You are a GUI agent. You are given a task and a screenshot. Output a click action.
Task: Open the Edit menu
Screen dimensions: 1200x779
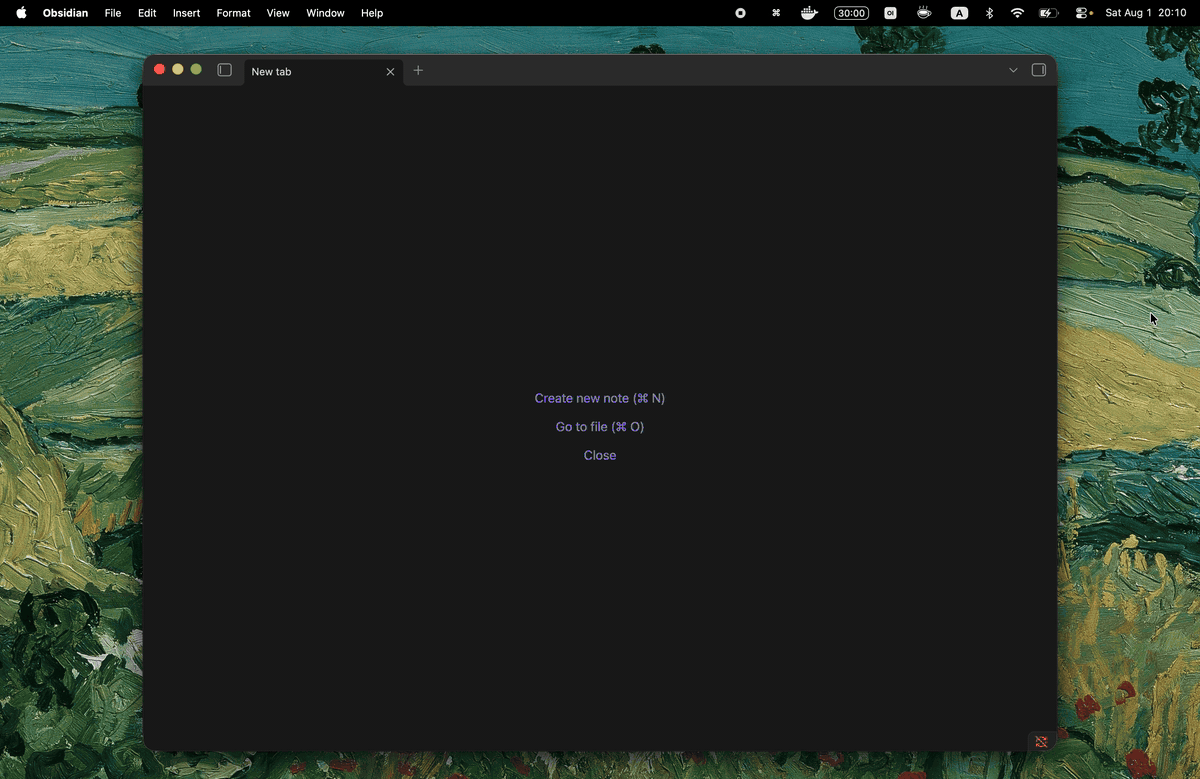point(147,13)
